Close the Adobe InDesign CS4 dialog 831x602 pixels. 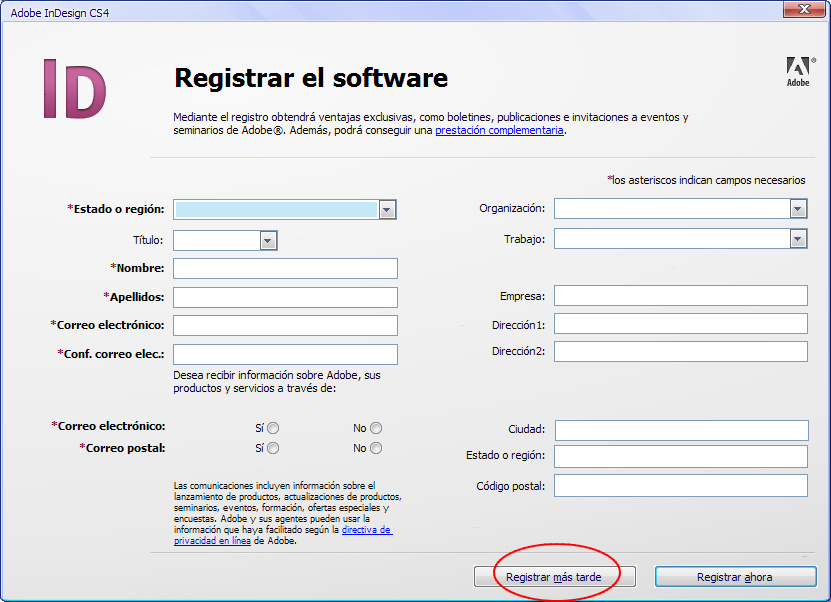tap(805, 9)
